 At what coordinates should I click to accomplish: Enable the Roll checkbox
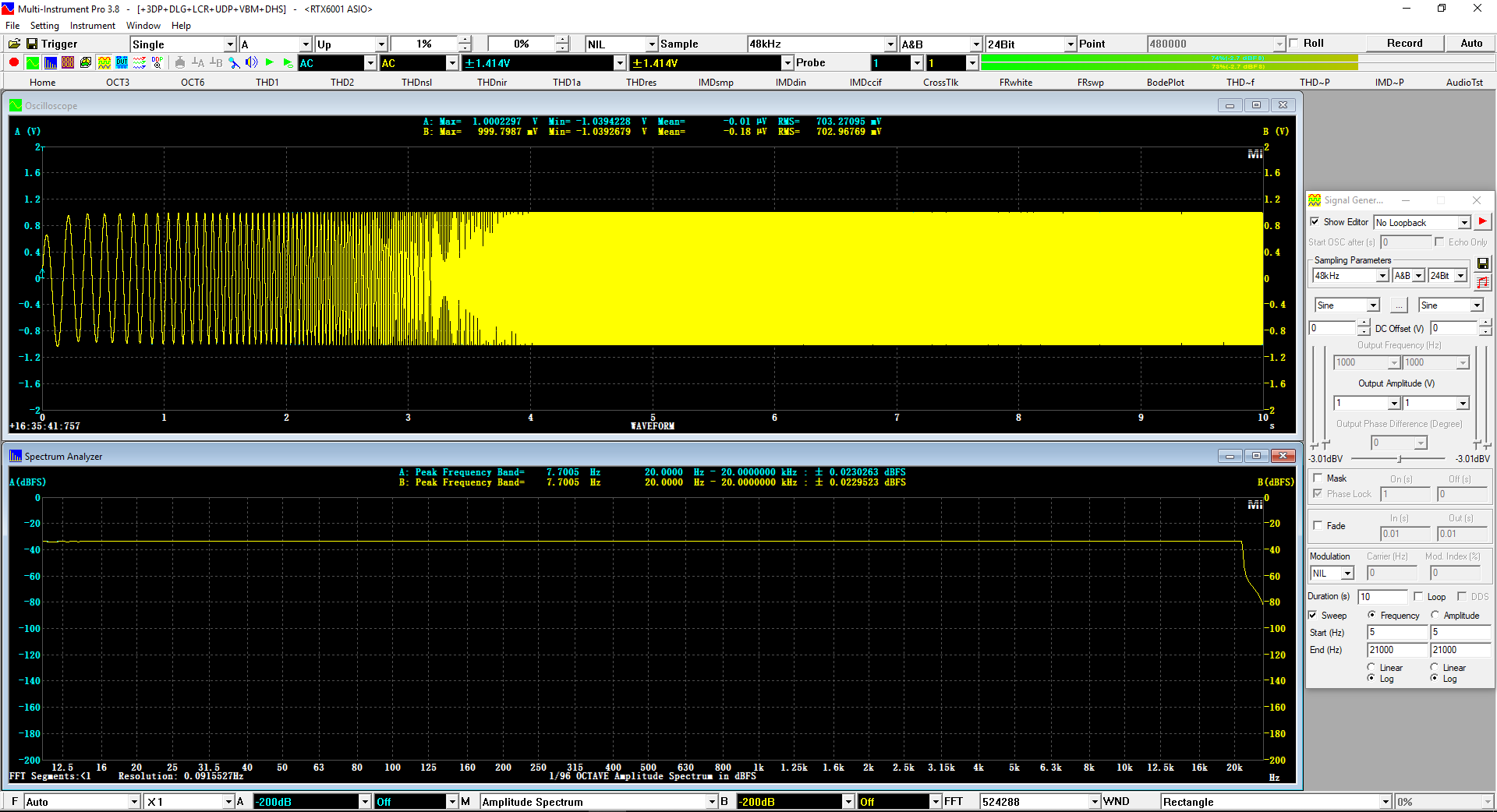(1294, 44)
